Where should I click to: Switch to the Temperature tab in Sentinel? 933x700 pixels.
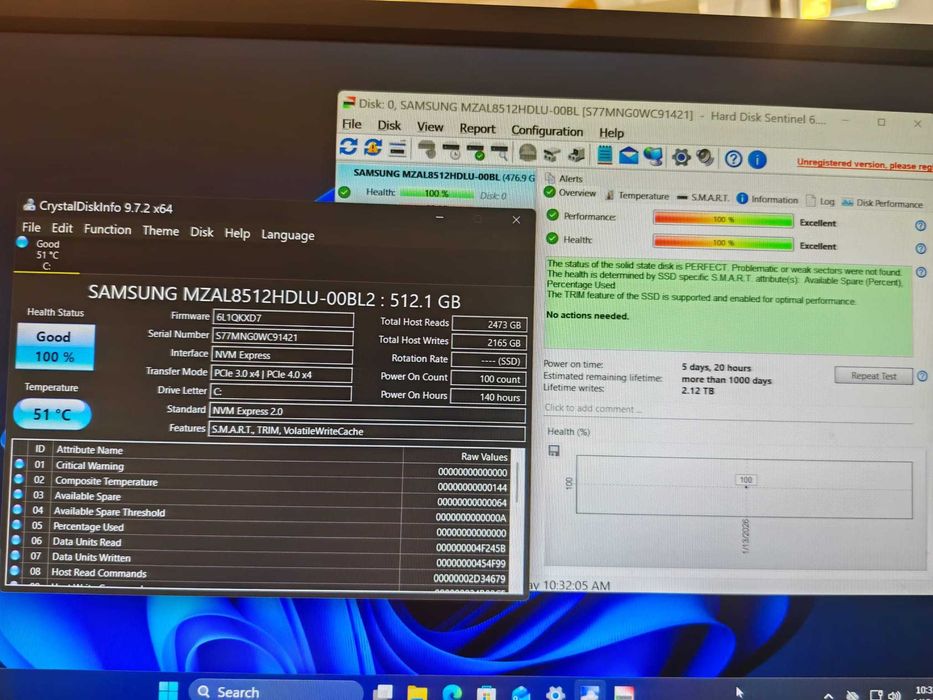tap(637, 195)
